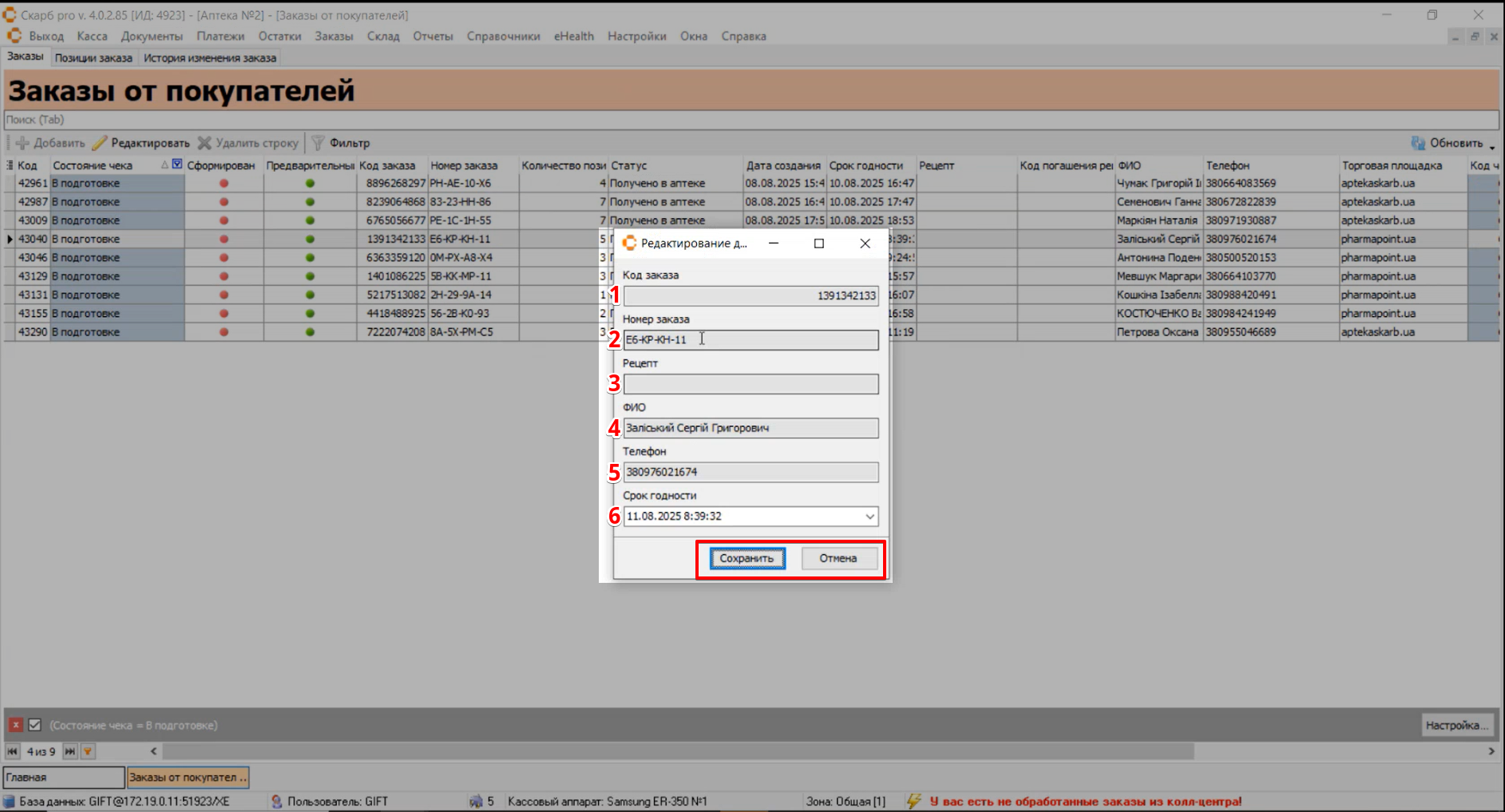Screen dimensions: 1505x812
Task: Open dropdown arrow next to Обновить
Action: 1491,145
